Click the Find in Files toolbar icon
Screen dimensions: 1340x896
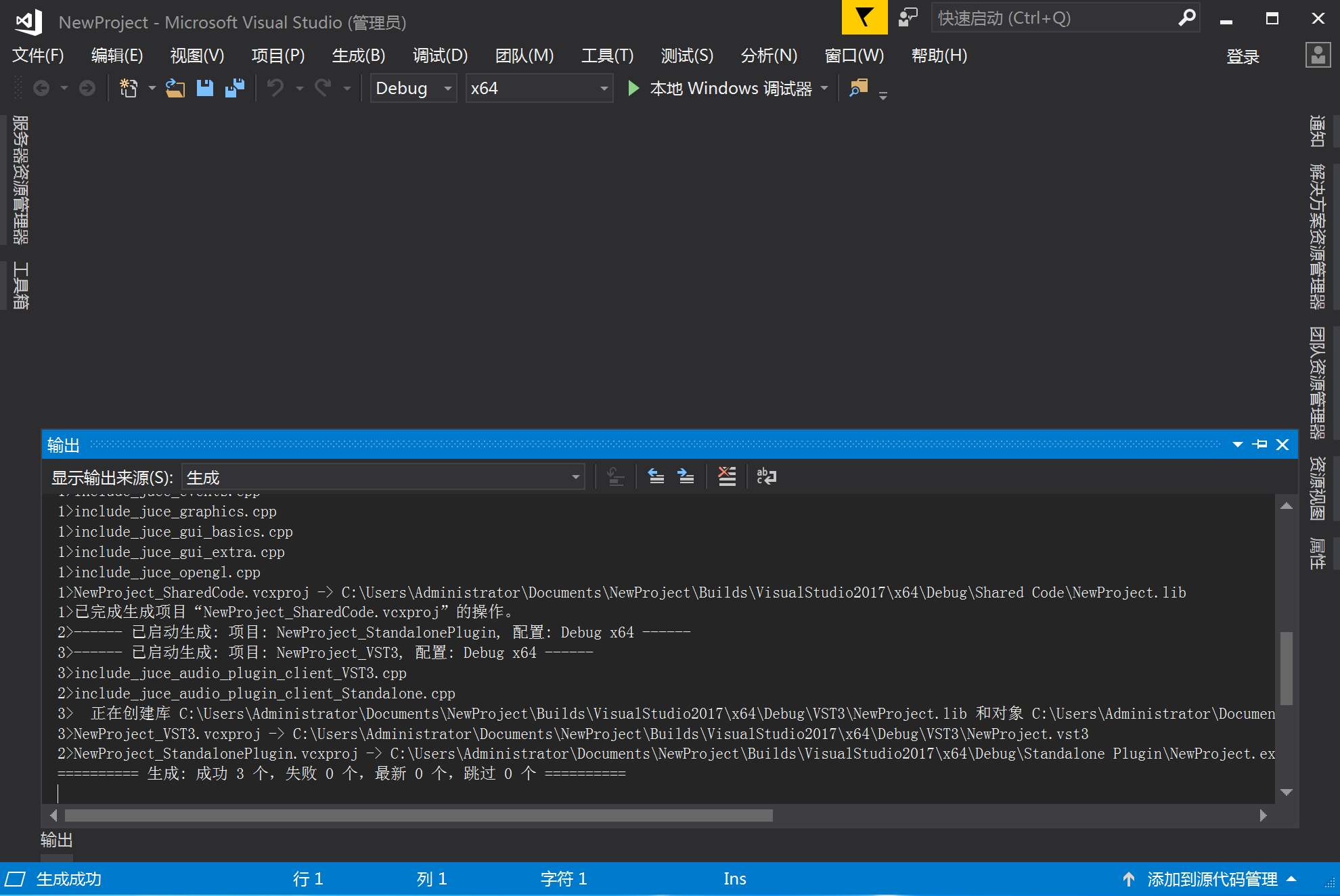858,88
